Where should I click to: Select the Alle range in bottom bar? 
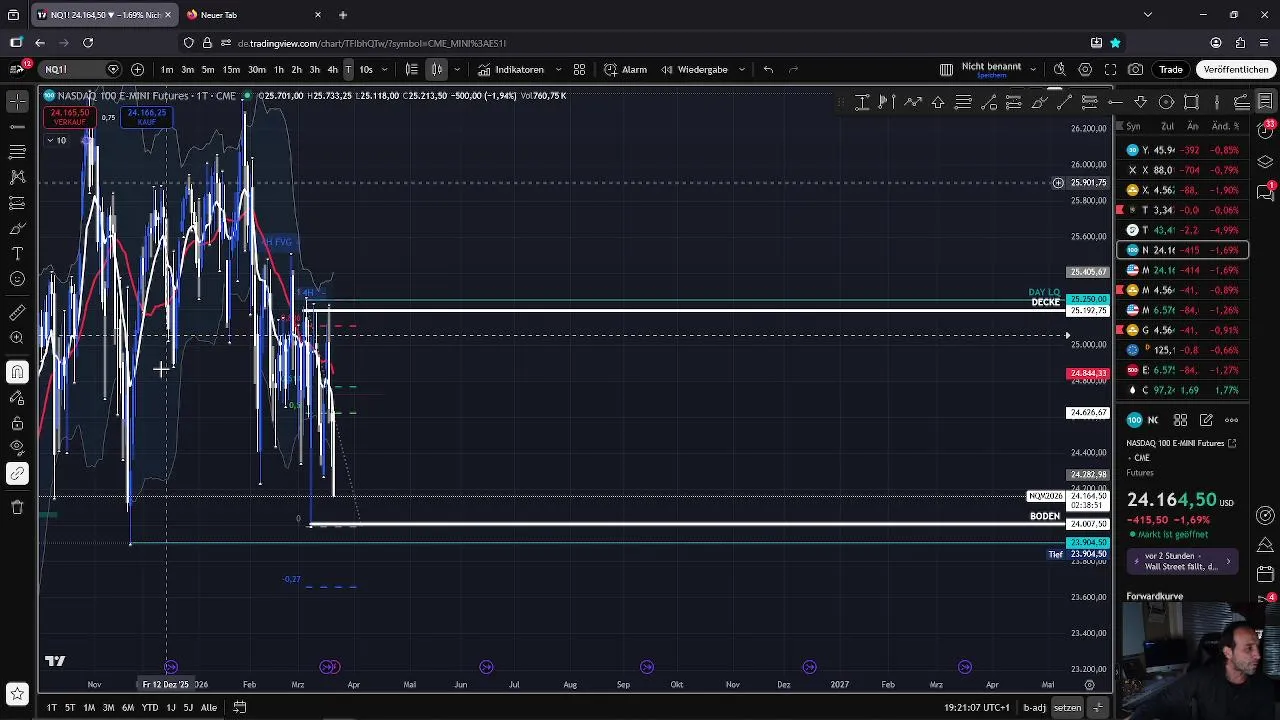[208, 708]
